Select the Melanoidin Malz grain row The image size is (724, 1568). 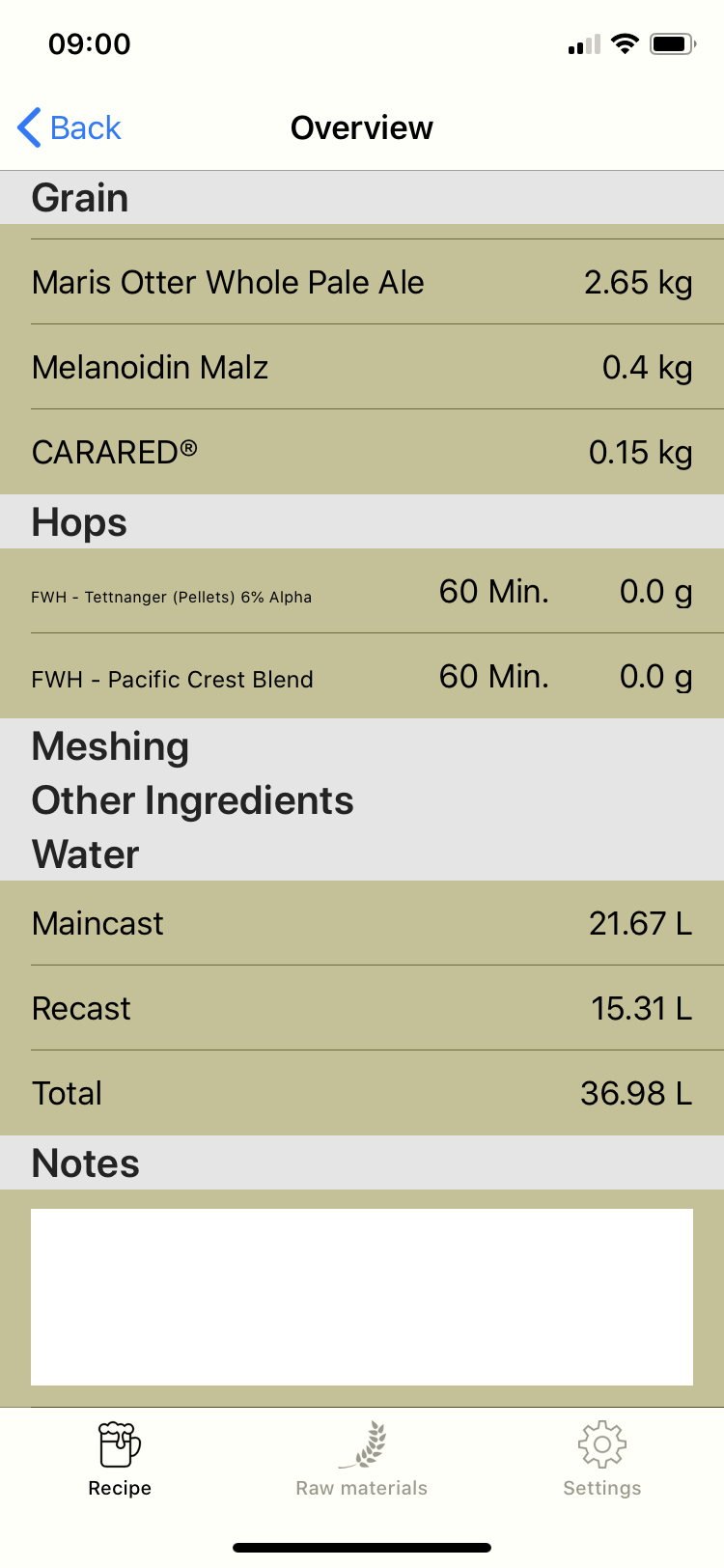[362, 367]
